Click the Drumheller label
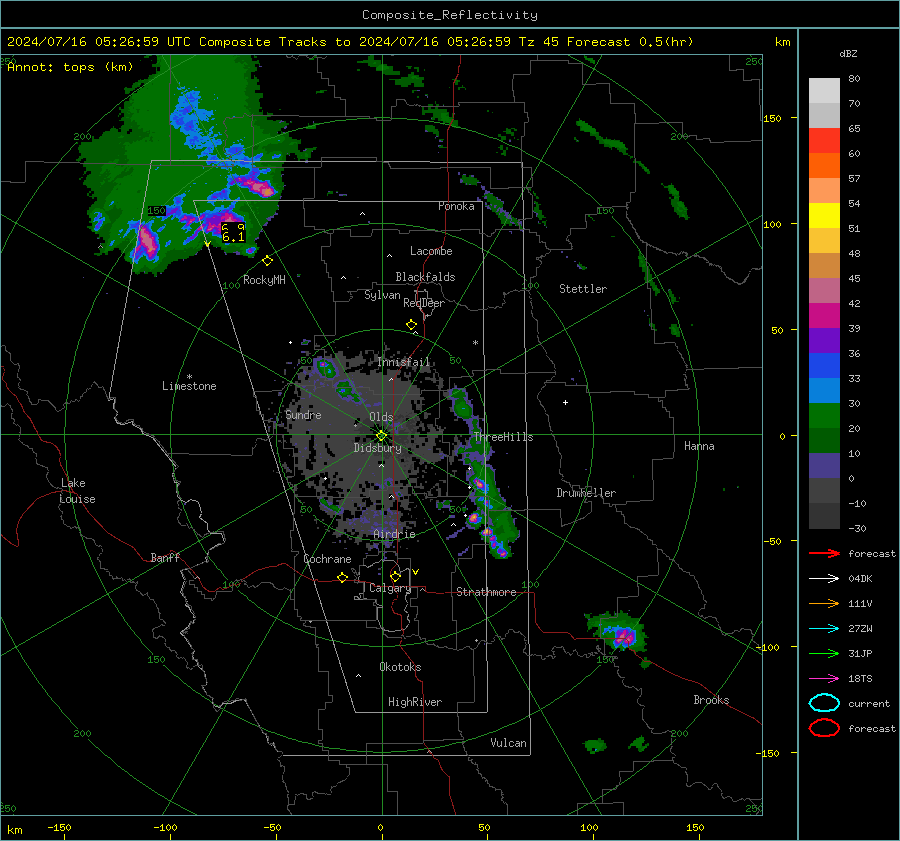This screenshot has height=841, width=900. 586,493
